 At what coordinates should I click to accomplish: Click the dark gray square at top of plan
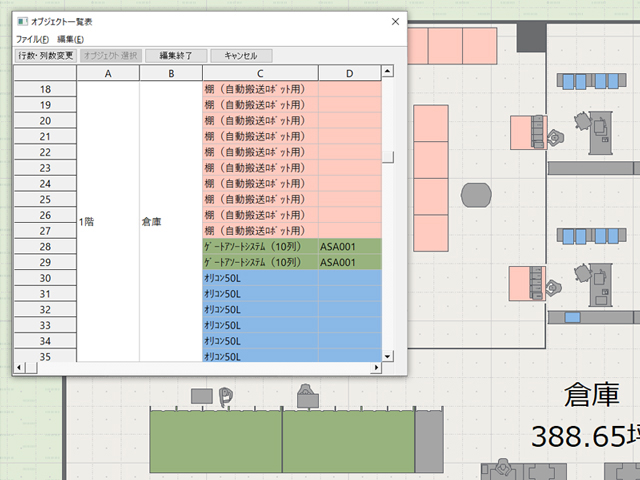coord(531,39)
